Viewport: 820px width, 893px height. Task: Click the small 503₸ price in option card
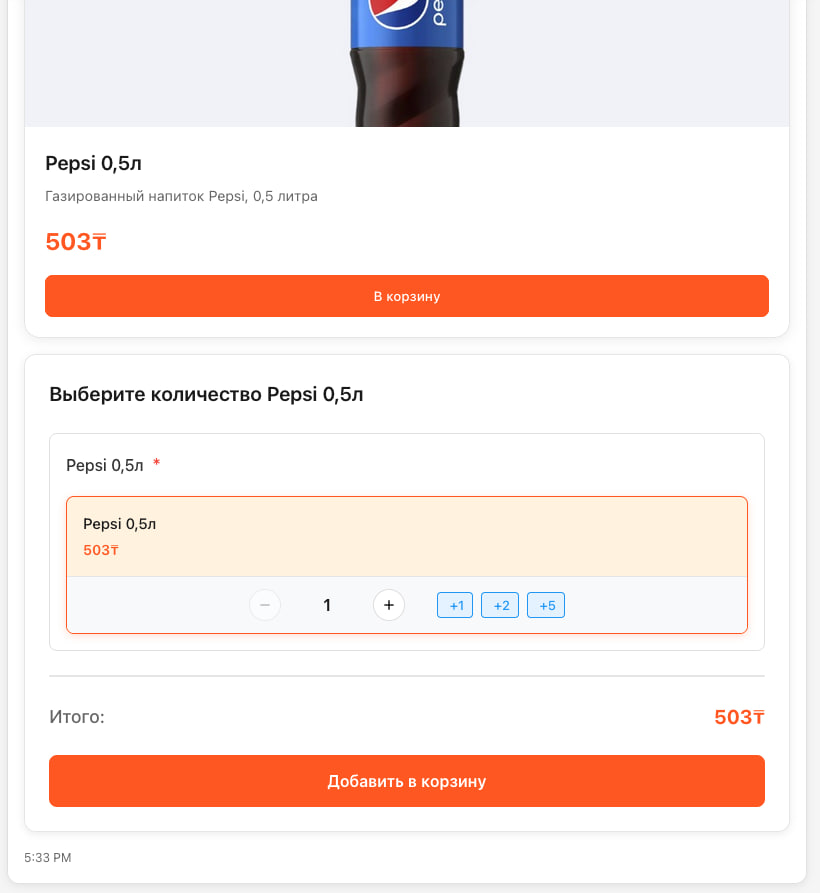pos(101,550)
